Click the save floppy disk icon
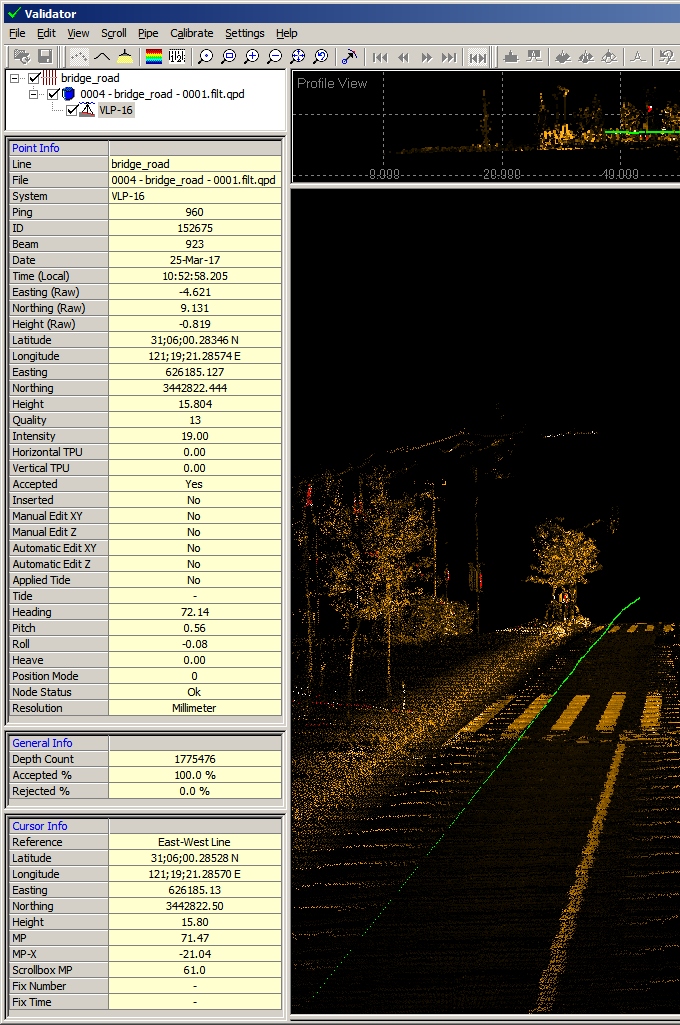 [x=43, y=57]
